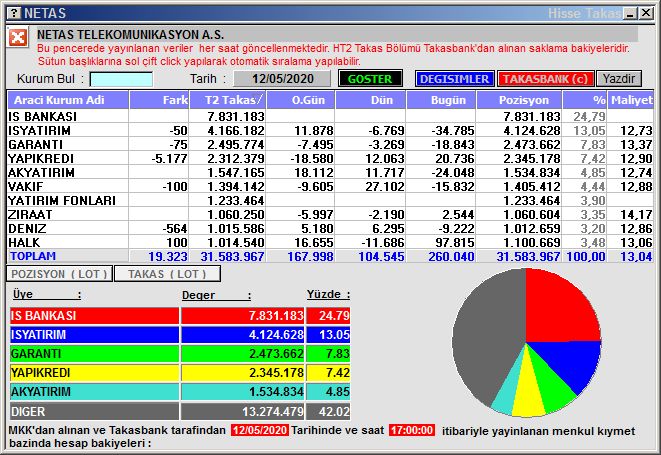Sort by Dün column header
The height and width of the screenshot is (455, 661).
[370, 100]
